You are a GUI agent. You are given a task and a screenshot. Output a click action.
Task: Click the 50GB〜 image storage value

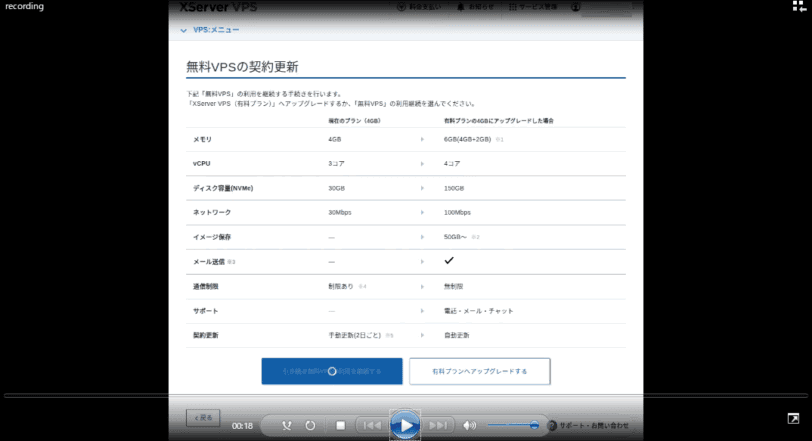point(455,237)
